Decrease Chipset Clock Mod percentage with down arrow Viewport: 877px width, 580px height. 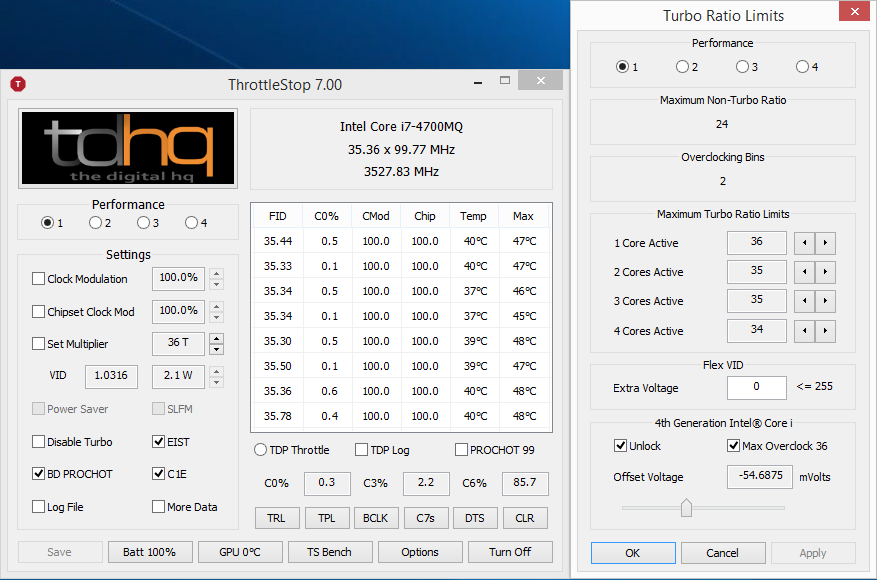tap(216, 318)
